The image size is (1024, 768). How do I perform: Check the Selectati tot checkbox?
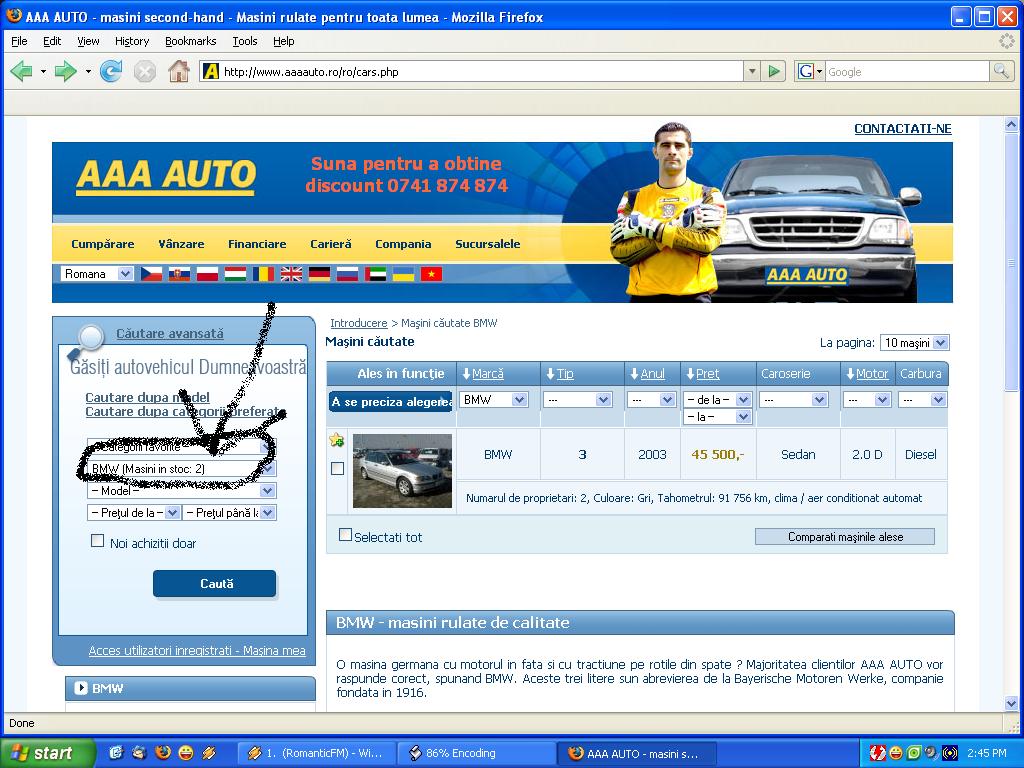[345, 535]
